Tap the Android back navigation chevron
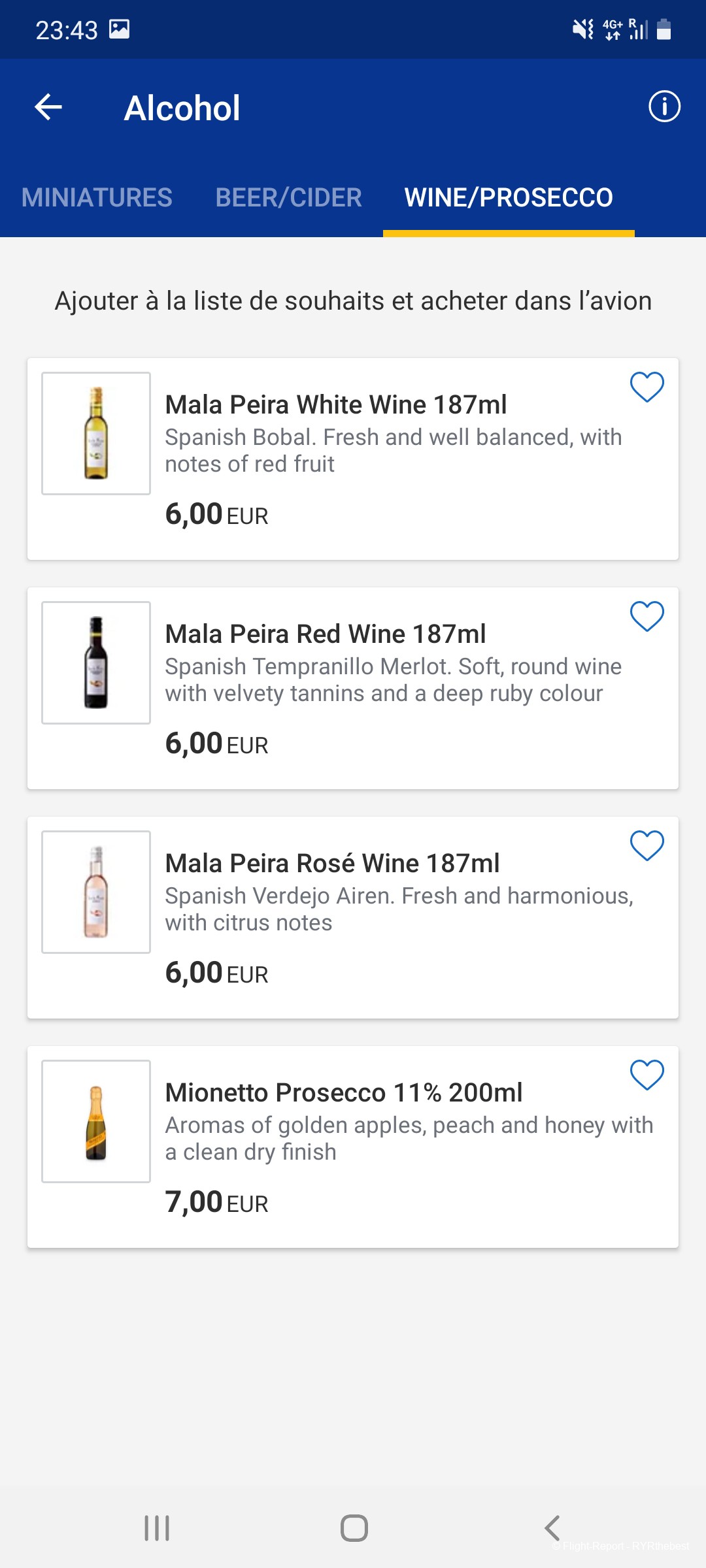Screen dimensions: 706x1568 (x=552, y=1528)
